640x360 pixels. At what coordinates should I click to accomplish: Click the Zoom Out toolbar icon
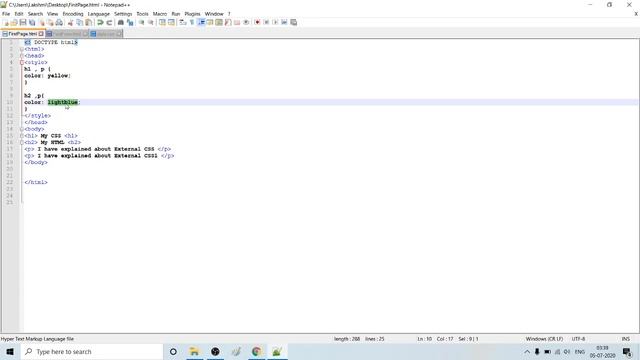coord(151,22)
